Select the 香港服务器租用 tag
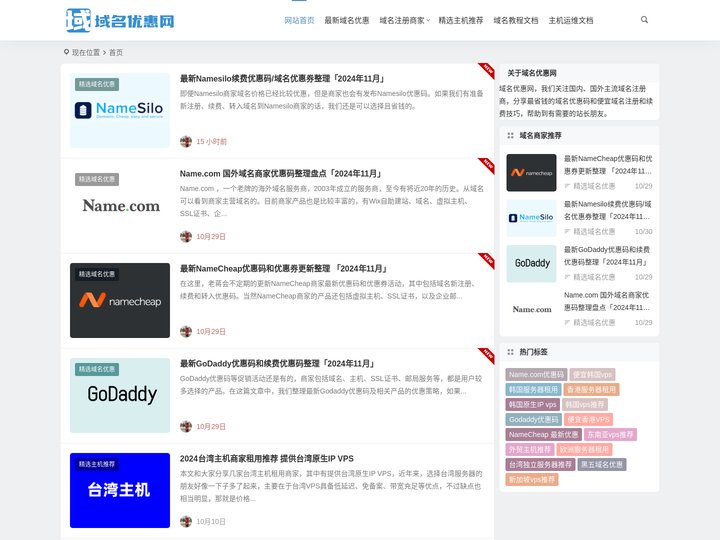 [x=591, y=390]
